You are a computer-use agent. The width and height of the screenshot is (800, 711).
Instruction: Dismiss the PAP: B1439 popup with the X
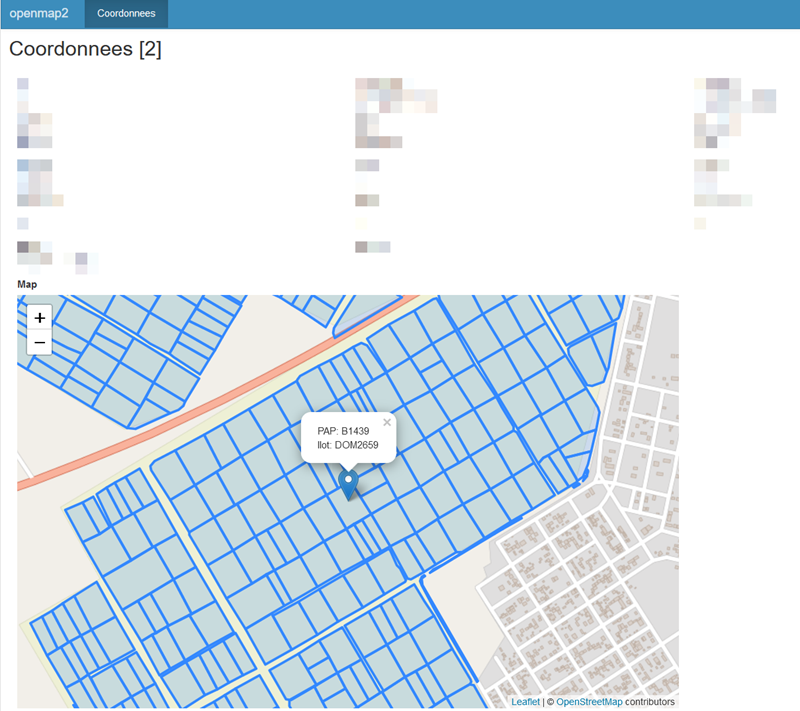[386, 421]
